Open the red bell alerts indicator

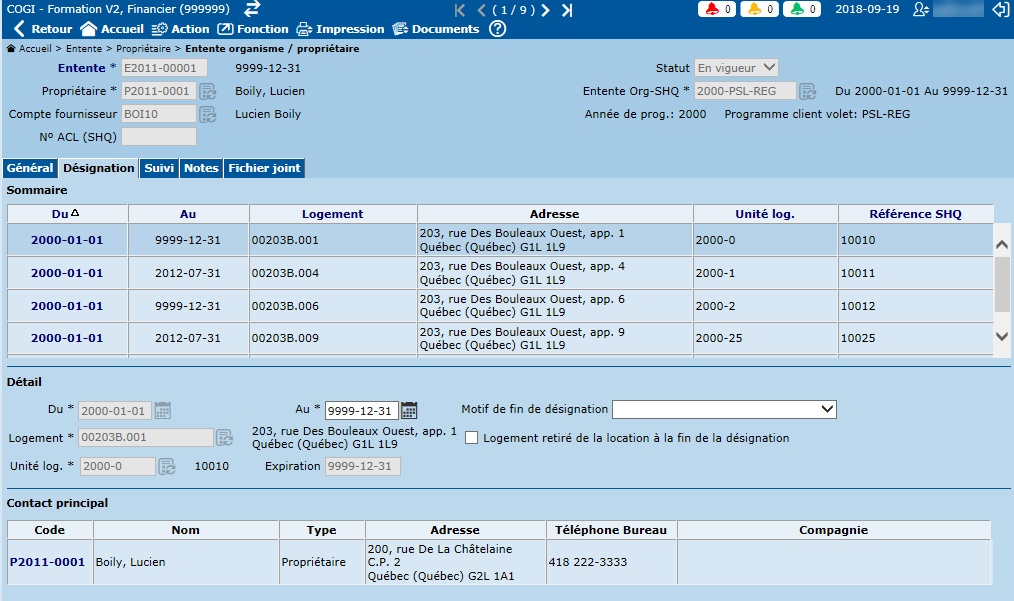click(x=719, y=9)
